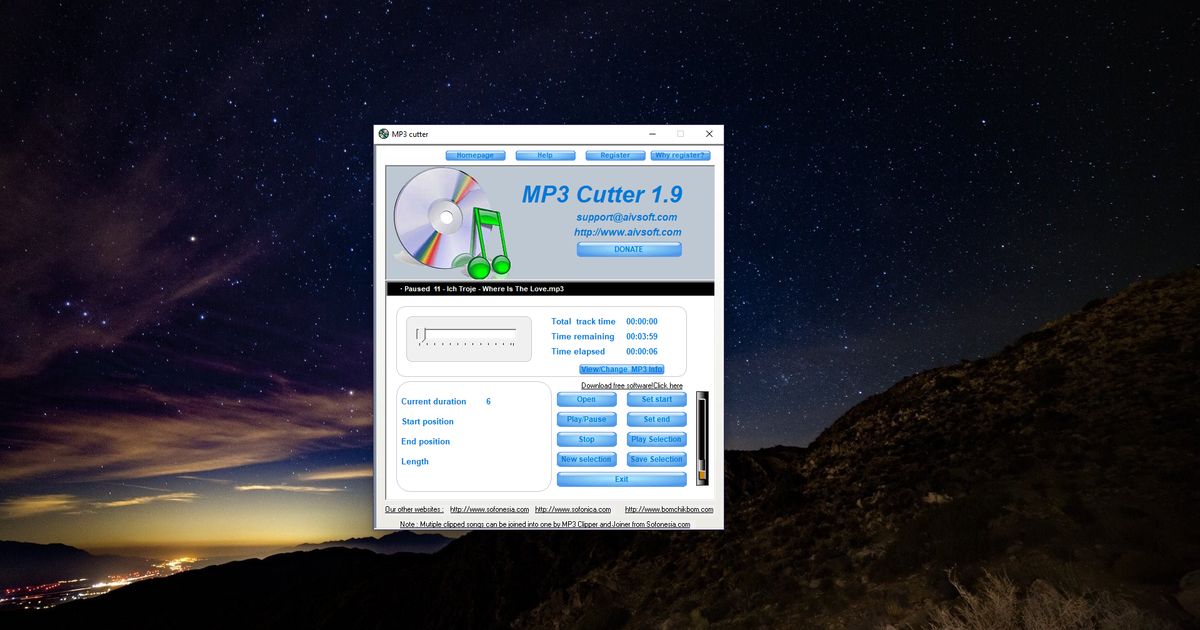Click the CD and music note logo
Screen dimensions: 1200x630
pos(452,224)
